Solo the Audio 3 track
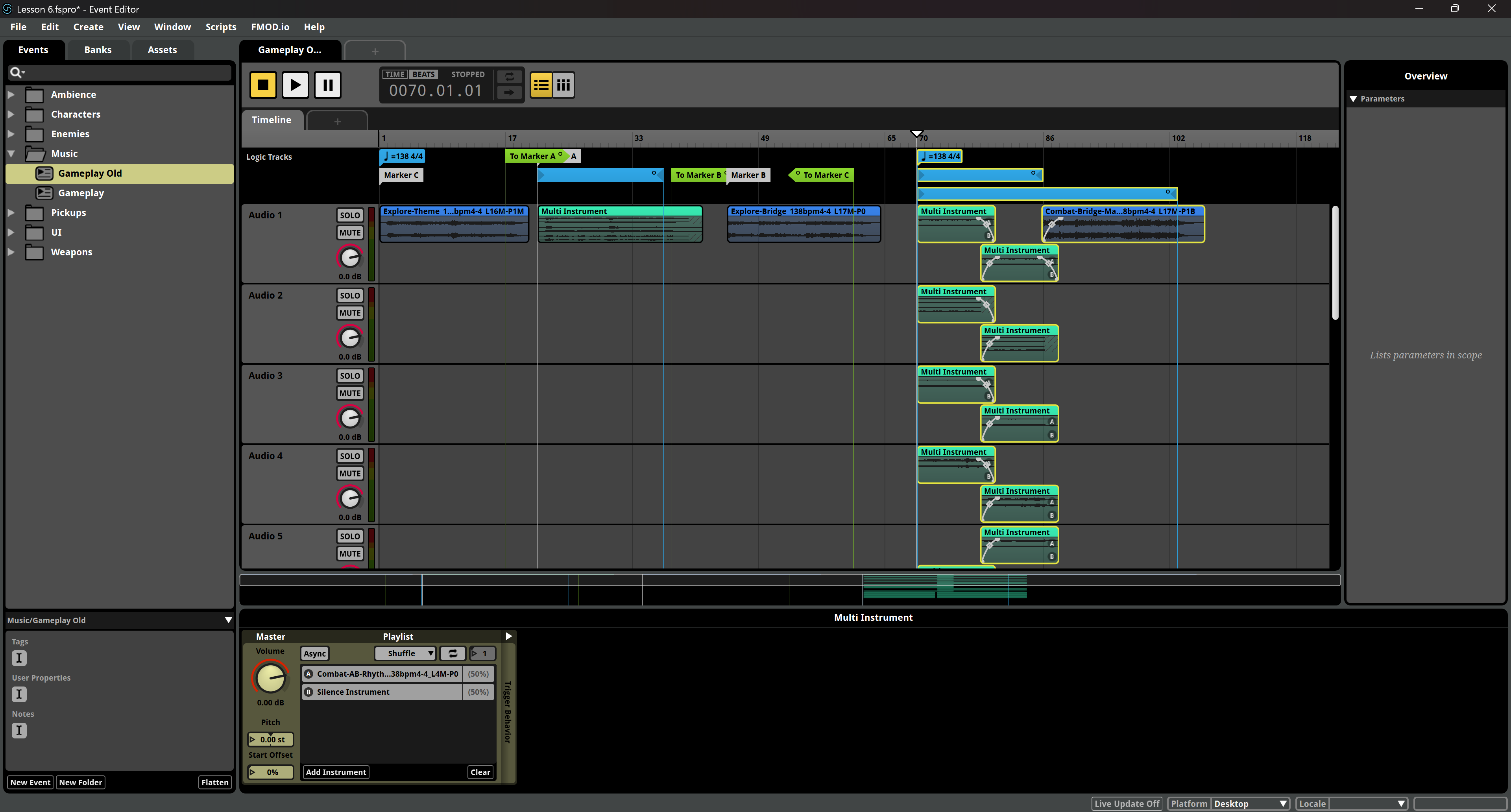 pyautogui.click(x=349, y=376)
